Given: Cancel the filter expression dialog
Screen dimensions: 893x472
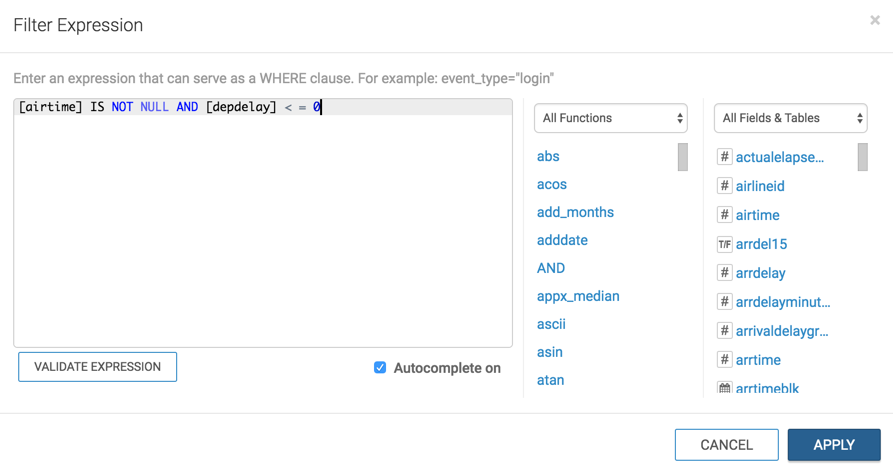Looking at the screenshot, I should [x=726, y=445].
